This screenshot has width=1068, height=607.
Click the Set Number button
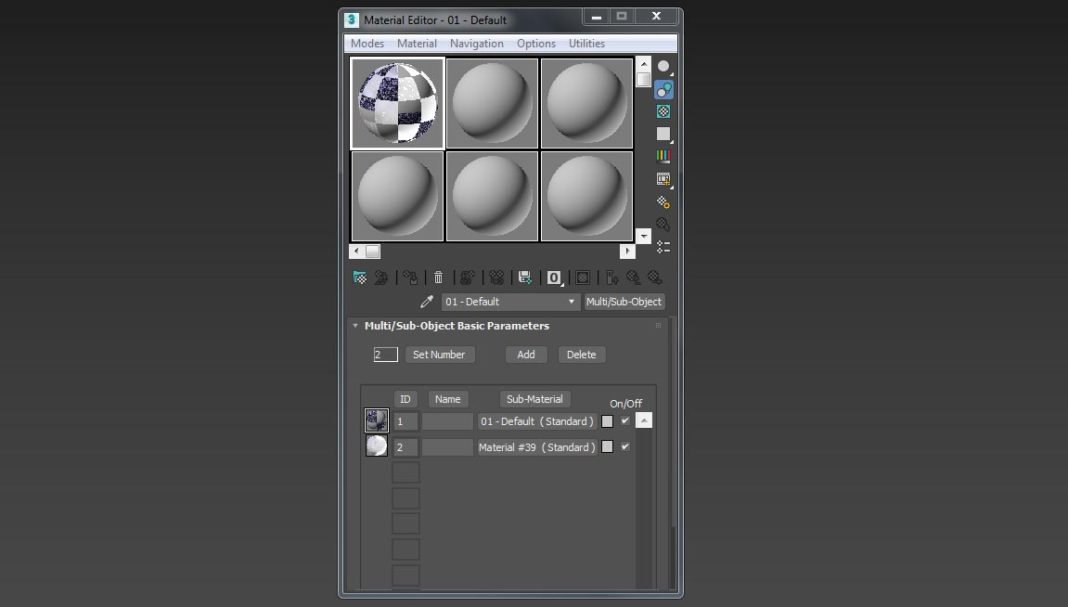(x=439, y=354)
